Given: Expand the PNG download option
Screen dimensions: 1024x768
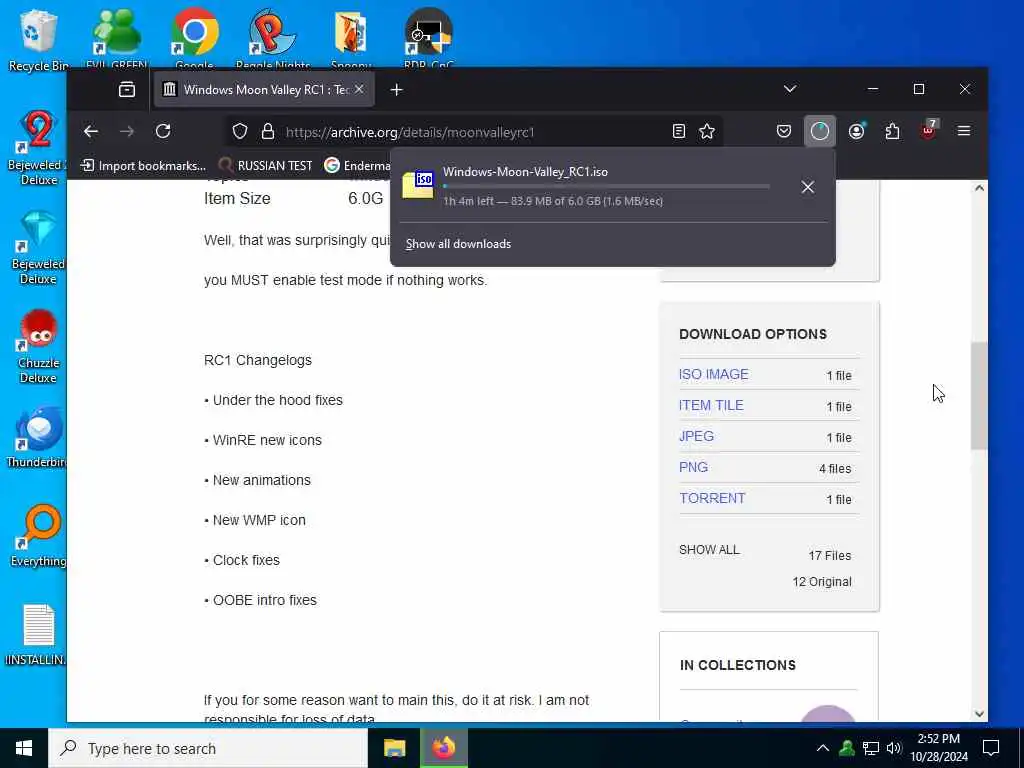Looking at the screenshot, I should pyautogui.click(x=693, y=467).
